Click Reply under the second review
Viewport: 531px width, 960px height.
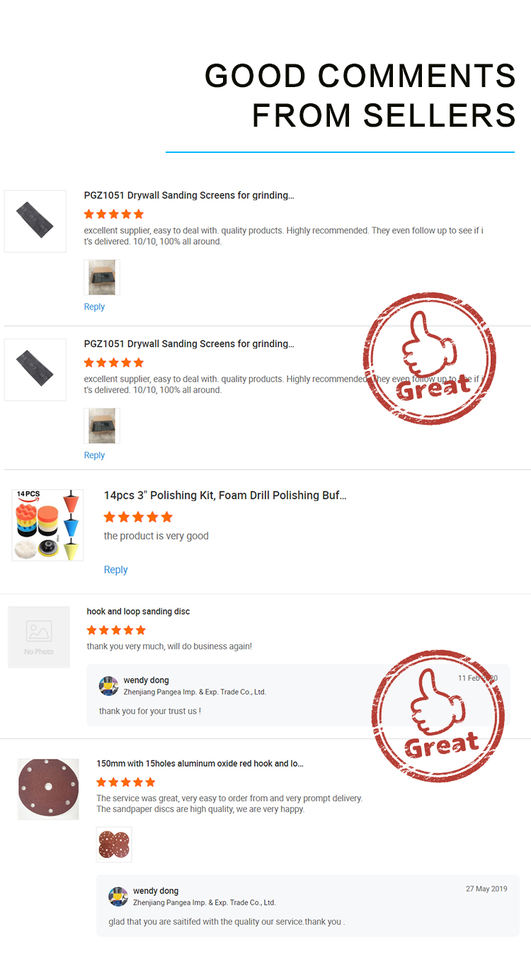click(x=94, y=456)
